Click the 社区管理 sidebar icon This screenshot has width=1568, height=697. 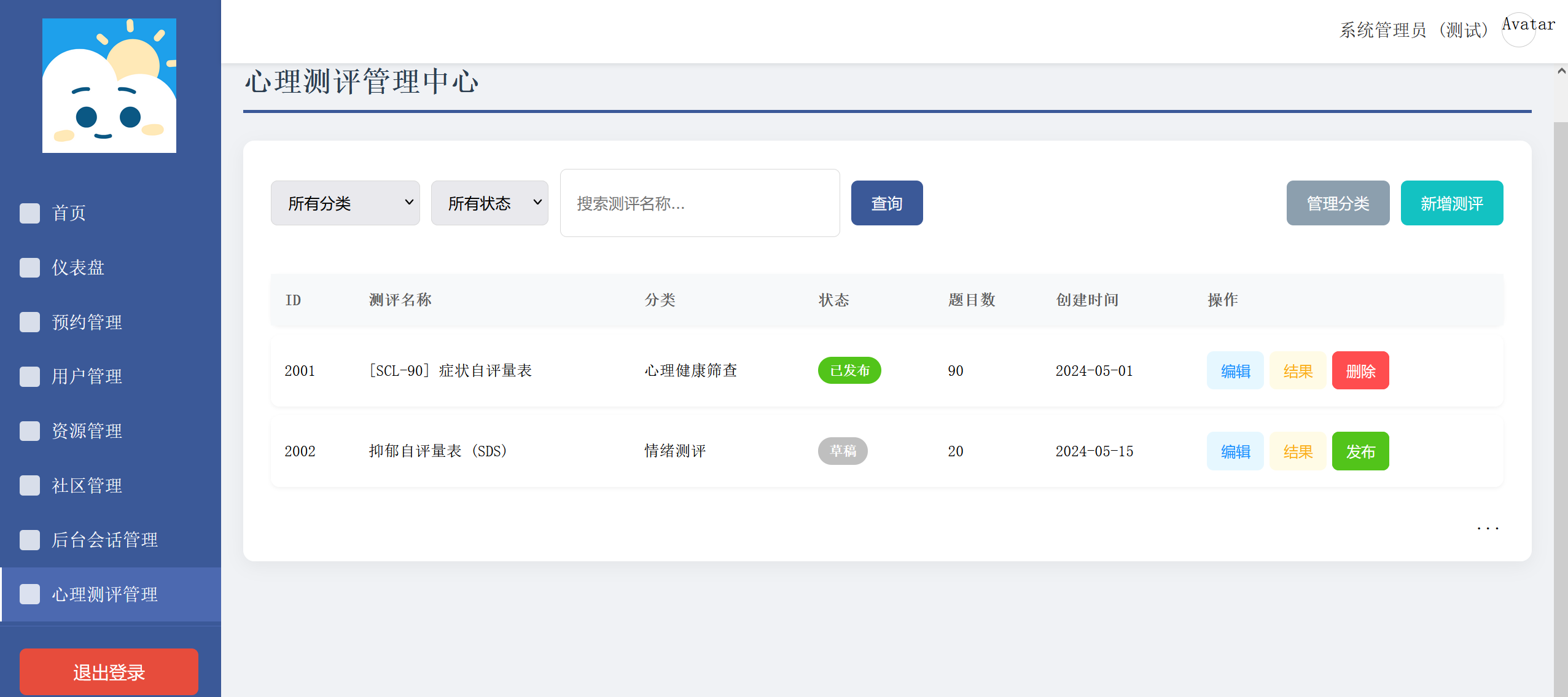point(29,485)
